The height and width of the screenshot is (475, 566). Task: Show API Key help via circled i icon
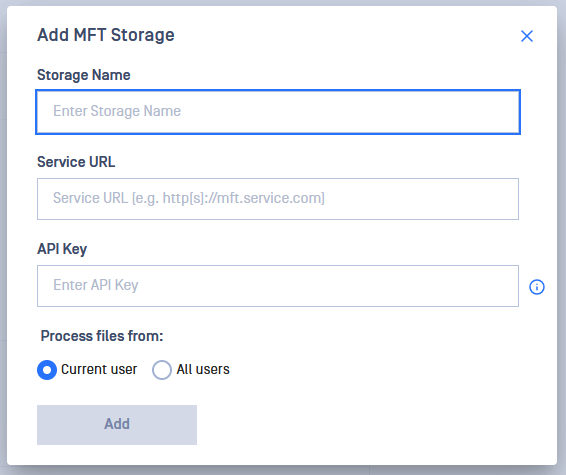(537, 287)
